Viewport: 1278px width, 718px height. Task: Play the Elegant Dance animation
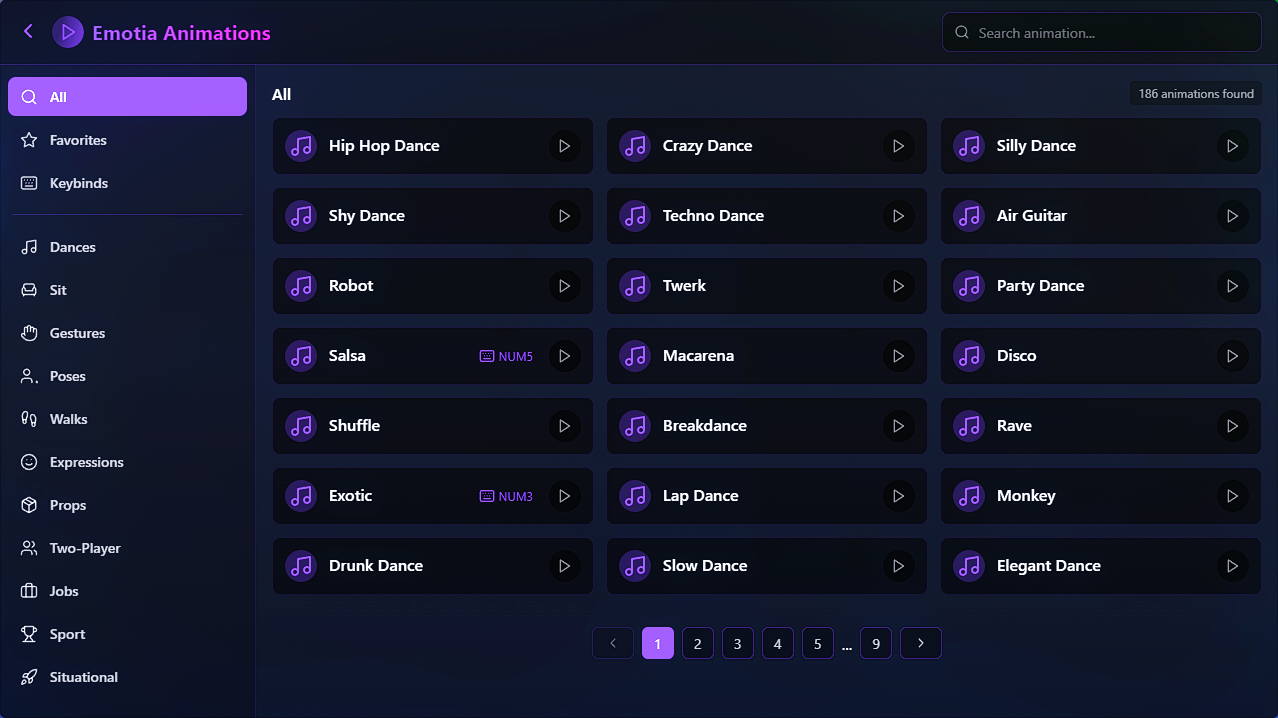(1233, 566)
